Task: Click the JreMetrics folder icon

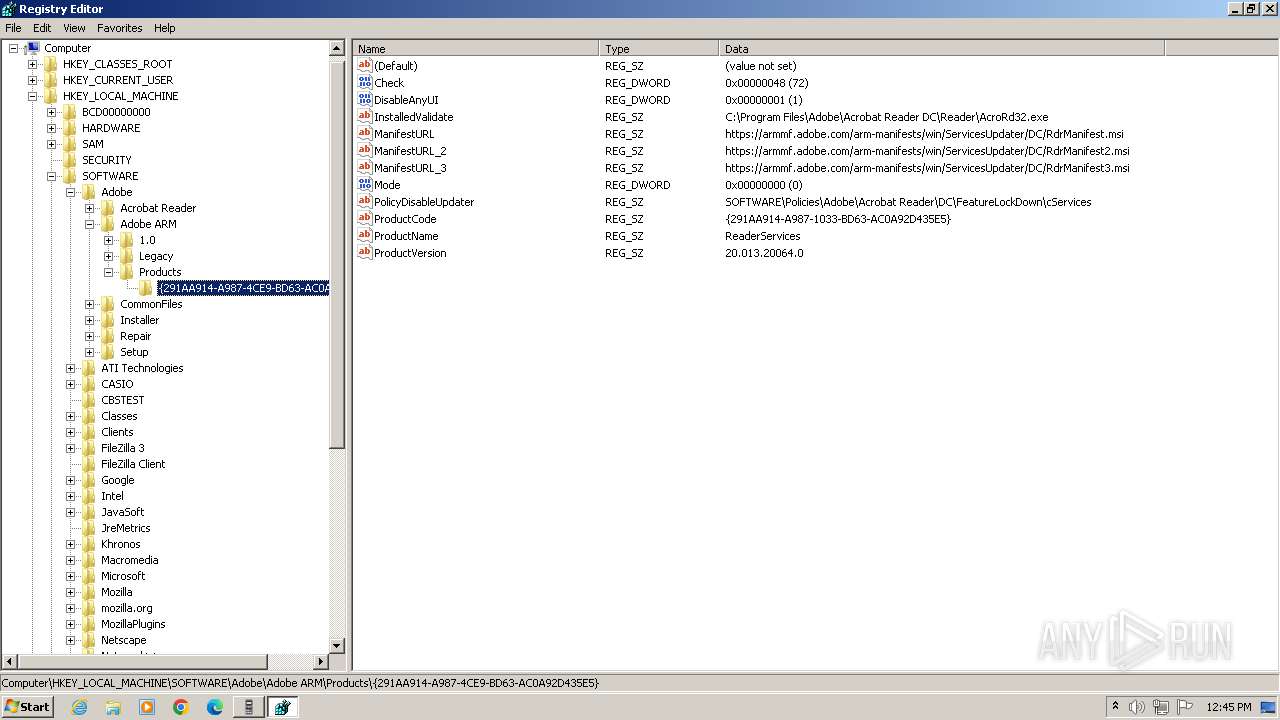Action: pyautogui.click(x=89, y=528)
